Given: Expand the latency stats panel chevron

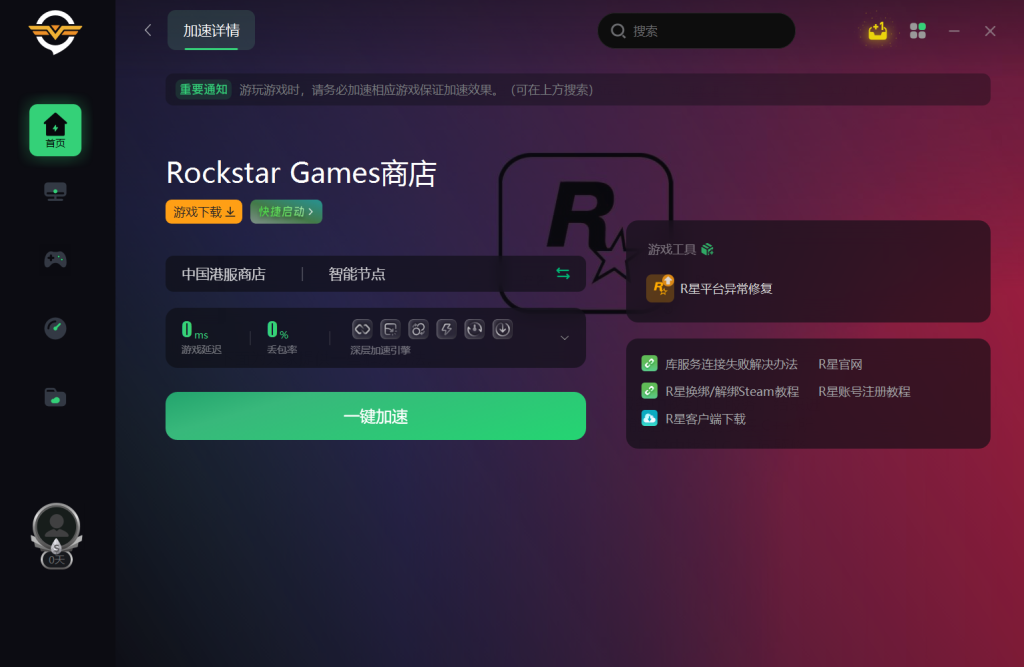Looking at the screenshot, I should (x=565, y=338).
